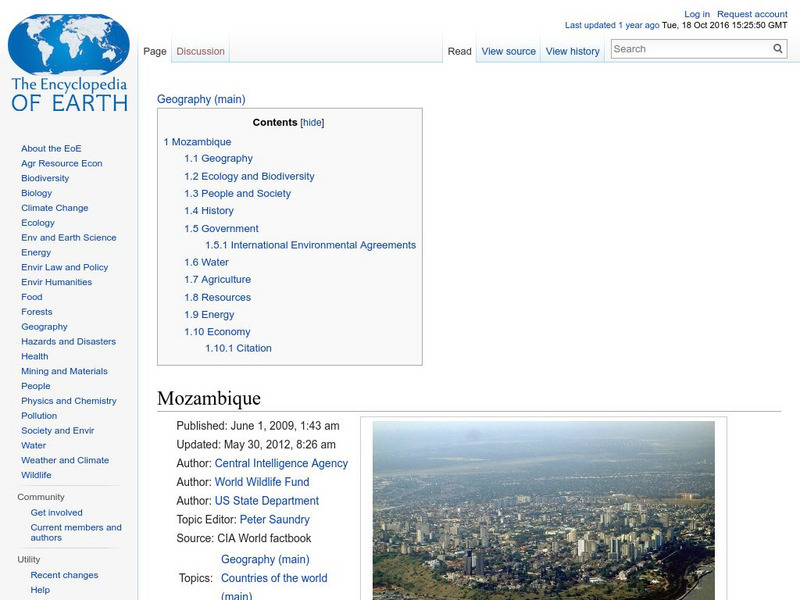Open Recent changes under Utility
Viewport: 800px width, 600px height.
coord(63,575)
